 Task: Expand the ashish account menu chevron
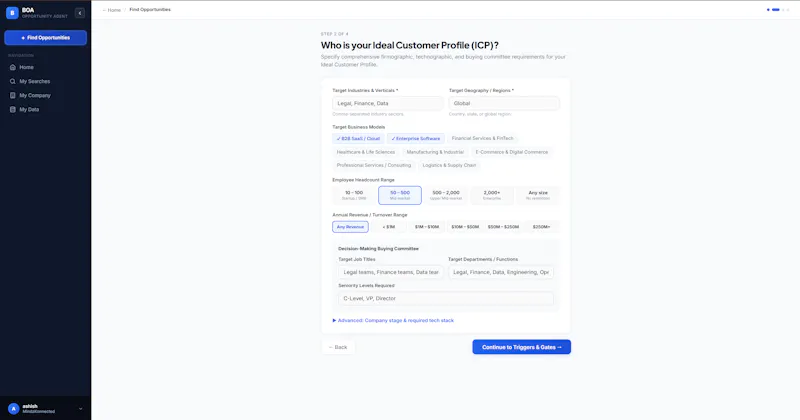(81, 408)
